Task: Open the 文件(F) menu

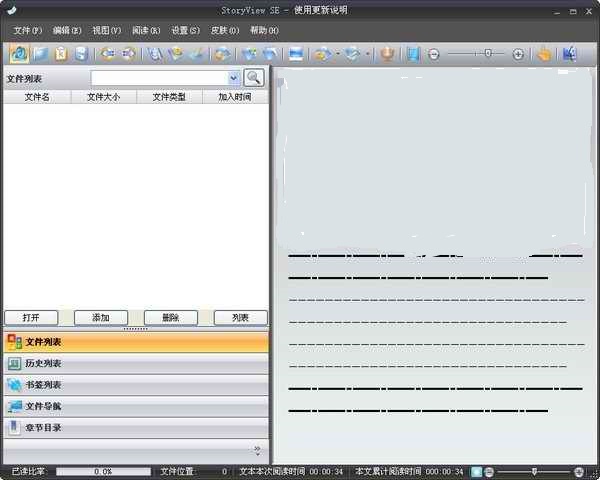Action: tap(28, 30)
